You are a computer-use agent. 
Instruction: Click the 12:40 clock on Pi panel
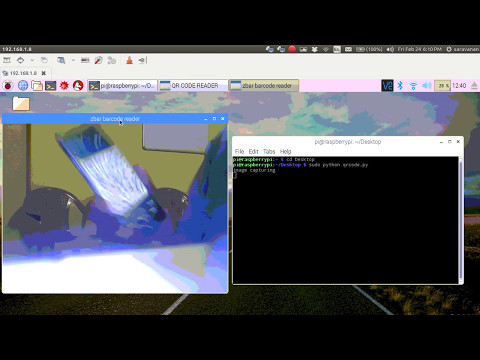[459, 86]
